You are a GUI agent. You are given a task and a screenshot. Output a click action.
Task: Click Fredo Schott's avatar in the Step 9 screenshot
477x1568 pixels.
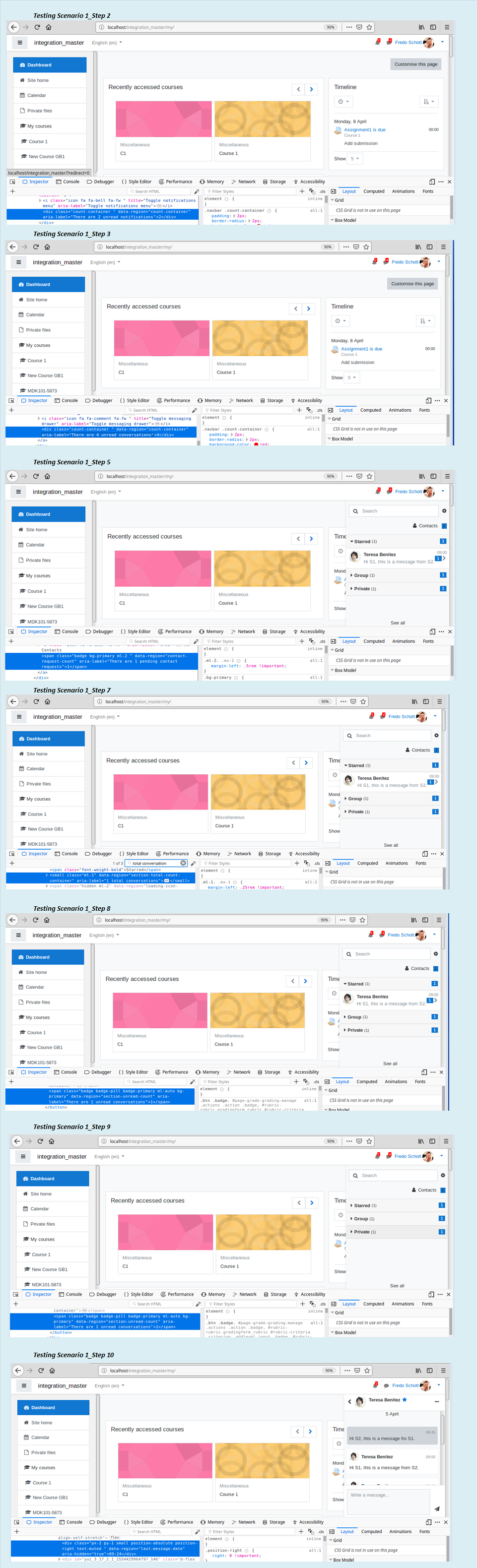coord(428,1155)
